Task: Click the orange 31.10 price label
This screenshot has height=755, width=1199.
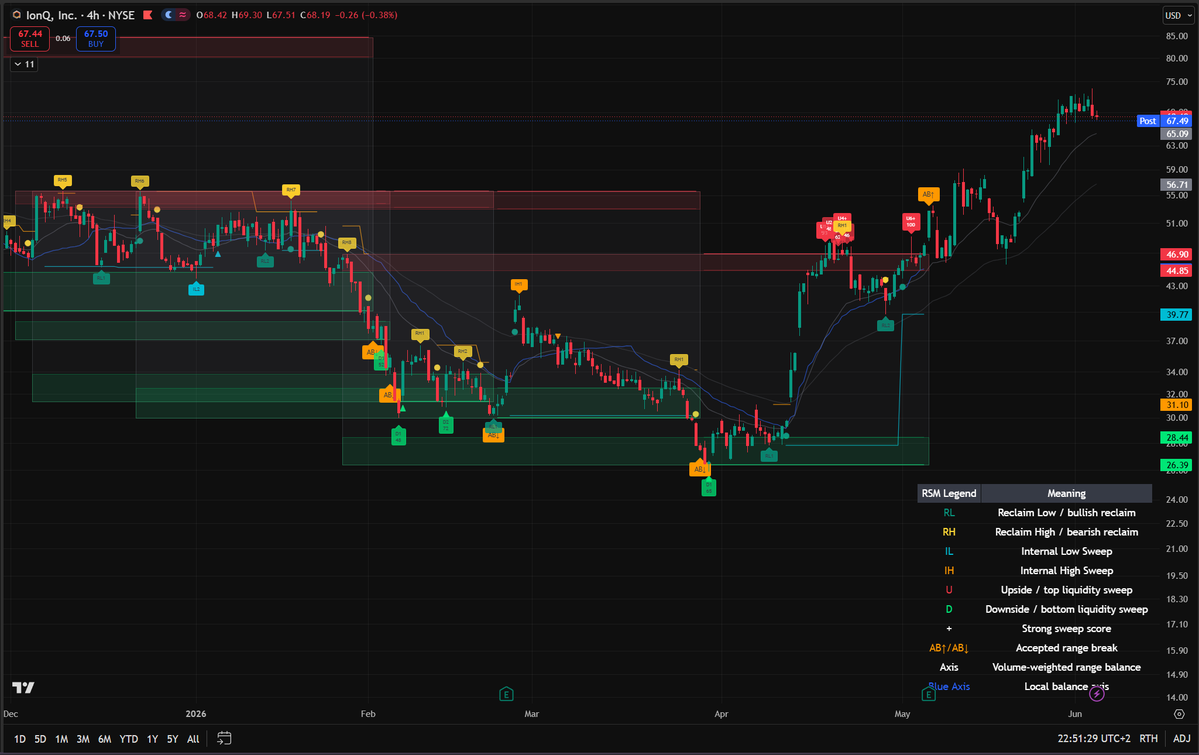Action: click(x=1177, y=405)
